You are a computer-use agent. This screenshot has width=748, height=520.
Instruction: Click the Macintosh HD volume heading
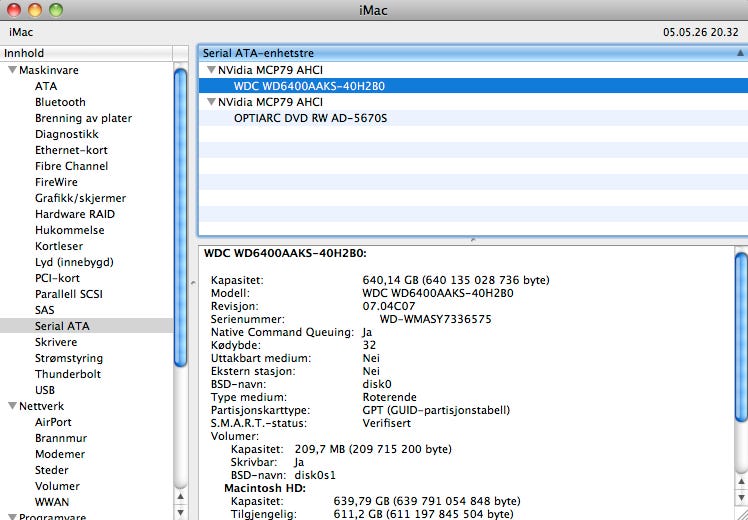(x=265, y=488)
